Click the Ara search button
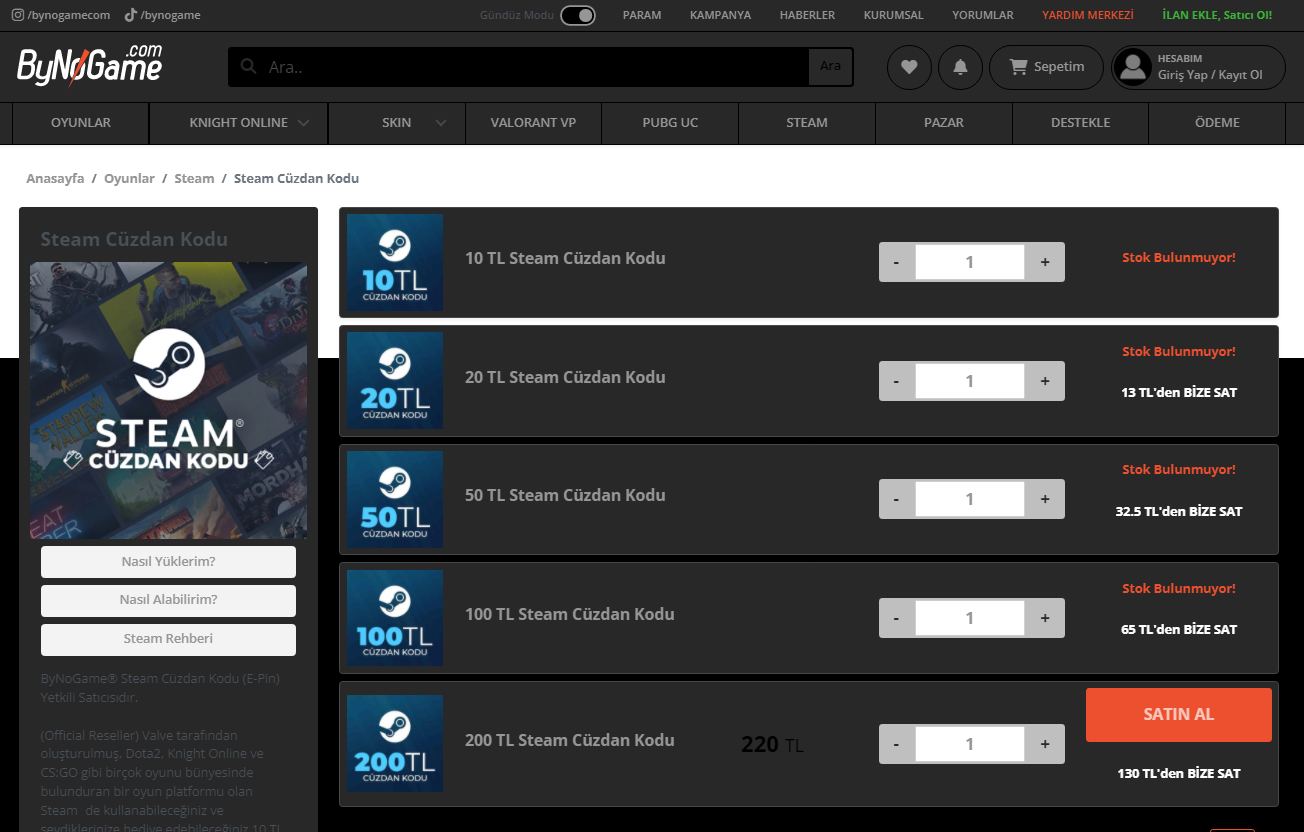Viewport: 1304px width, 832px height. (x=830, y=67)
